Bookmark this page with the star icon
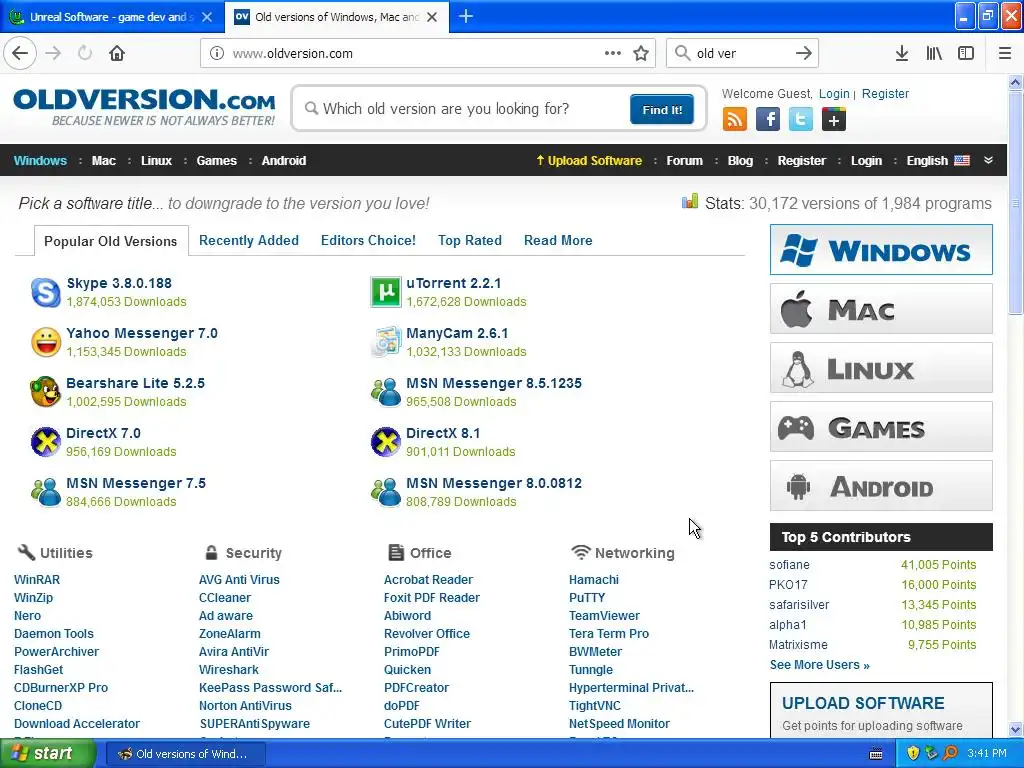Image resolution: width=1024 pixels, height=768 pixels. pyautogui.click(x=641, y=54)
